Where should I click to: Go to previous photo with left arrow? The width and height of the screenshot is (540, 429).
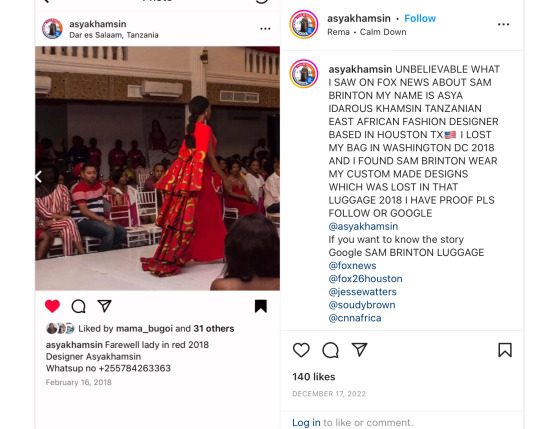(39, 177)
